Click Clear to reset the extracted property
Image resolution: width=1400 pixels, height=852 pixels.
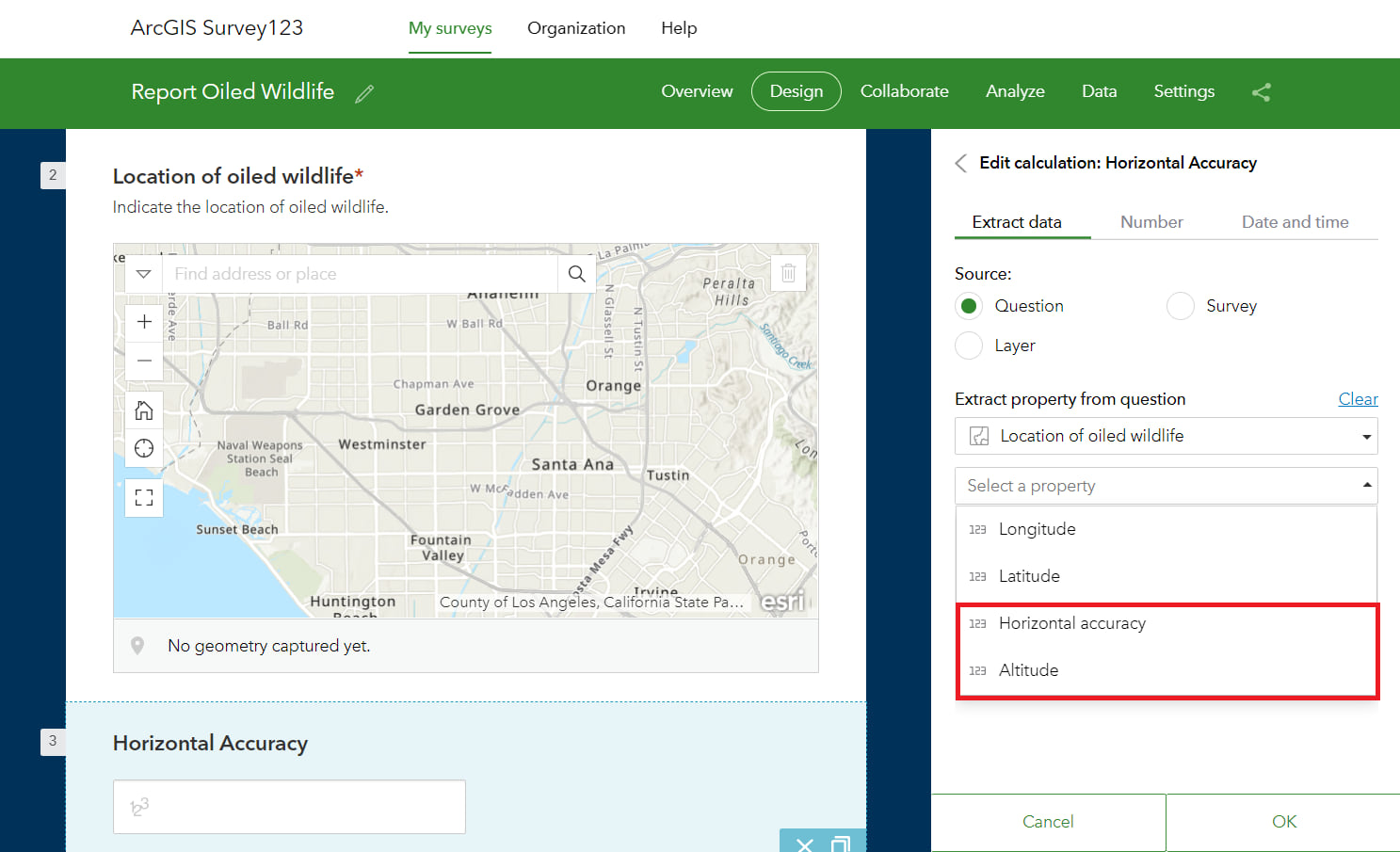coord(1358,398)
